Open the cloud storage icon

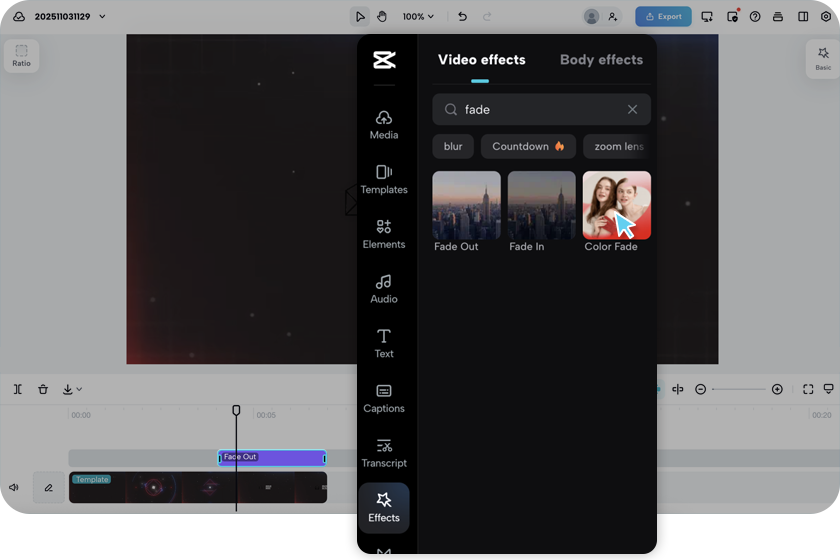(19, 17)
